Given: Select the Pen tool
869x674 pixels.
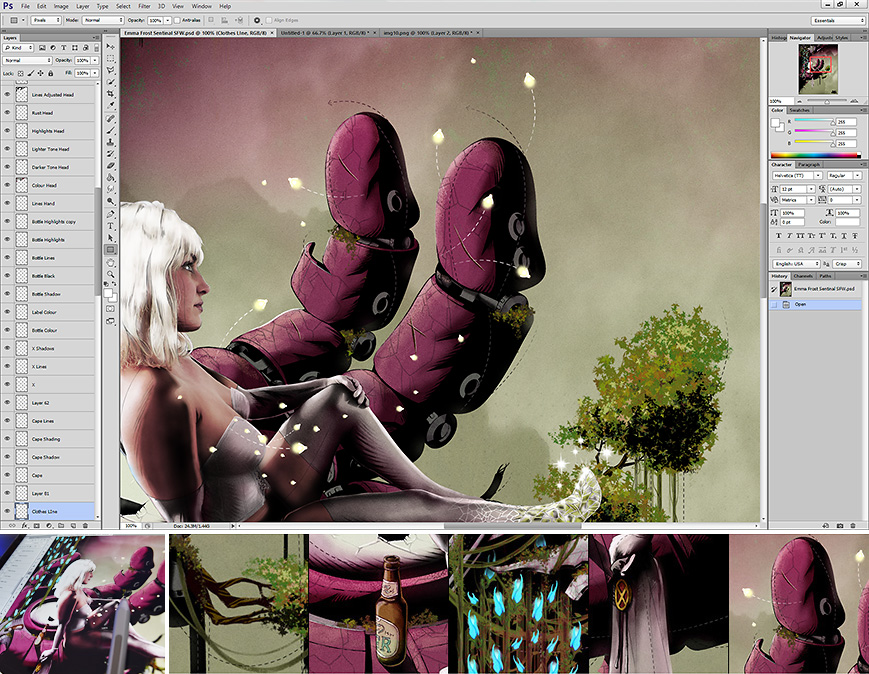Looking at the screenshot, I should [110, 215].
